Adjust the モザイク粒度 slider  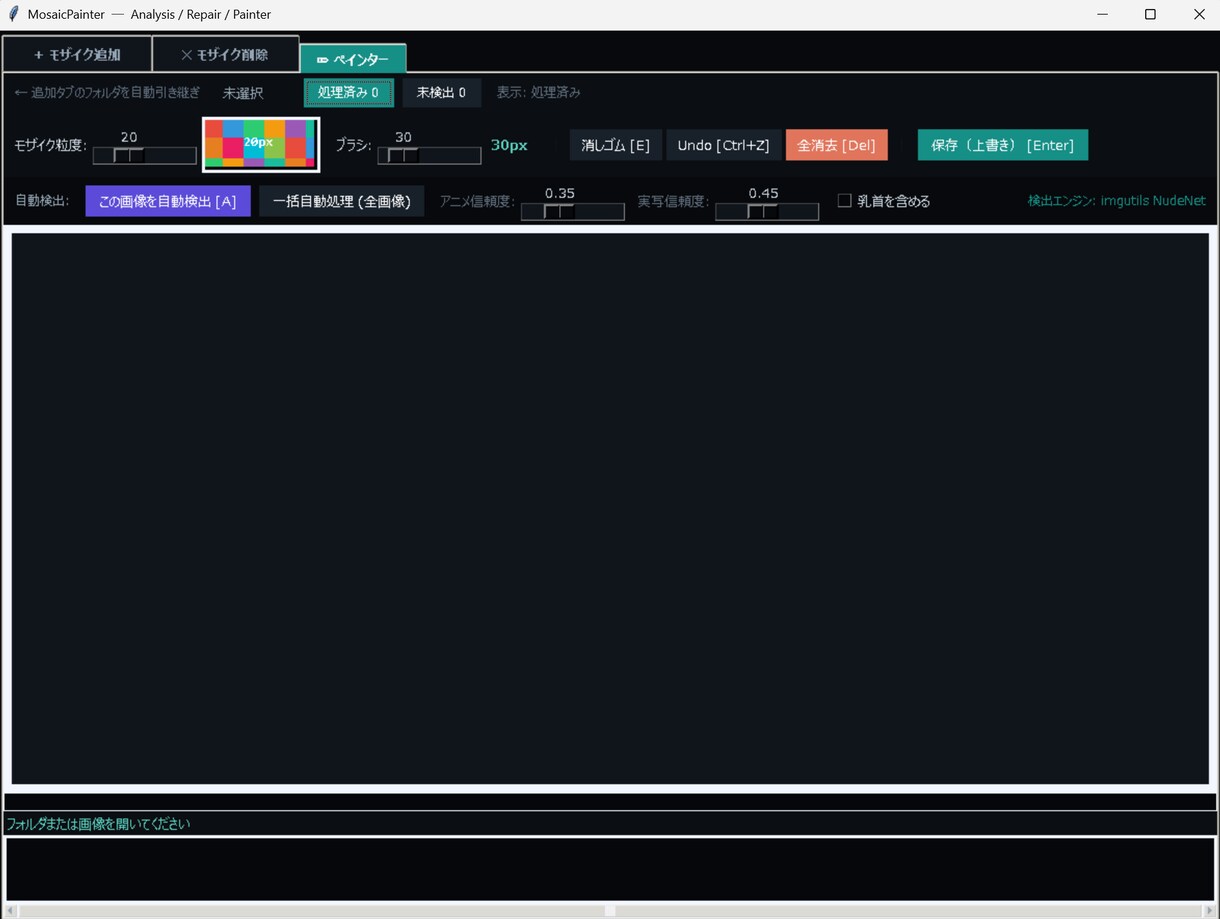pos(145,156)
